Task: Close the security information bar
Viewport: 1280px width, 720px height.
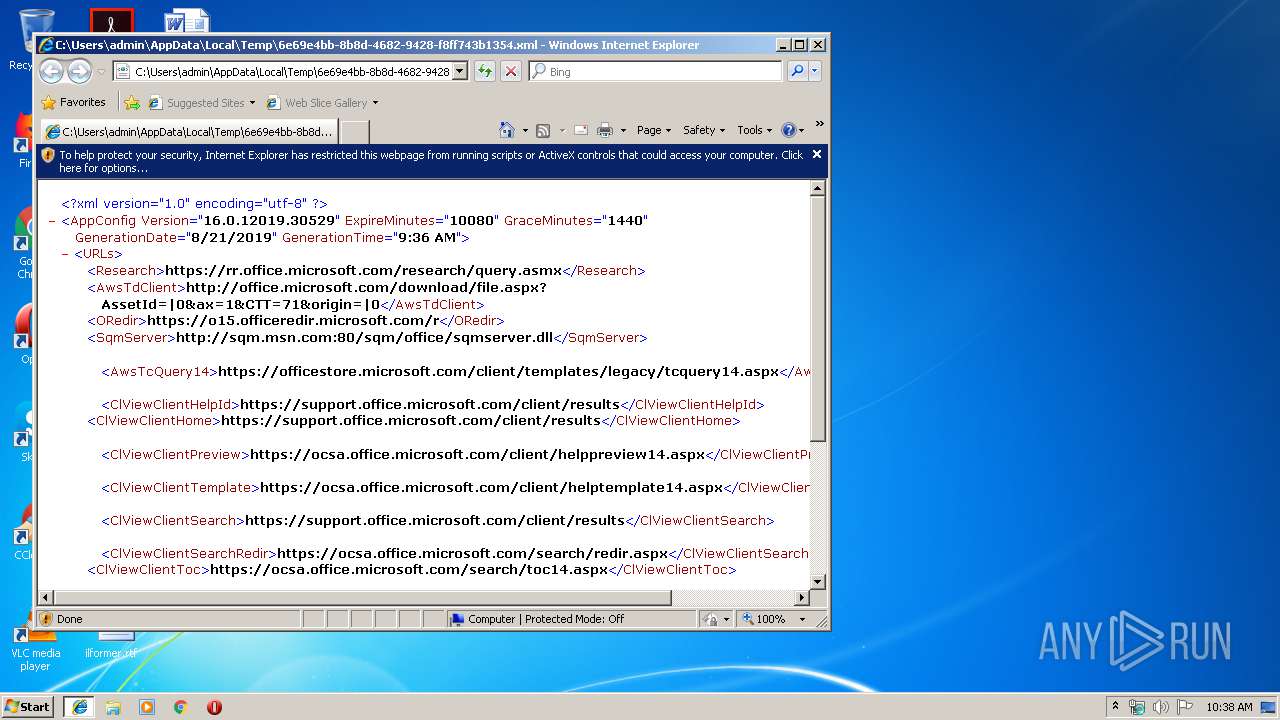Action: (817, 154)
